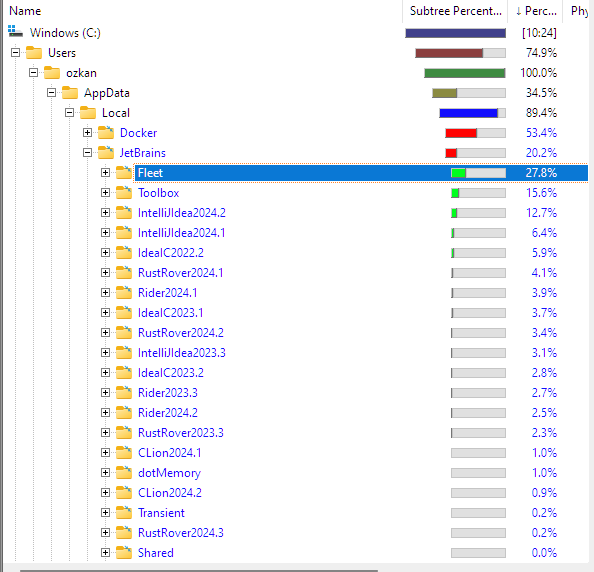Click the Windows (C:) drive icon
This screenshot has height=572, width=594.
point(16,32)
